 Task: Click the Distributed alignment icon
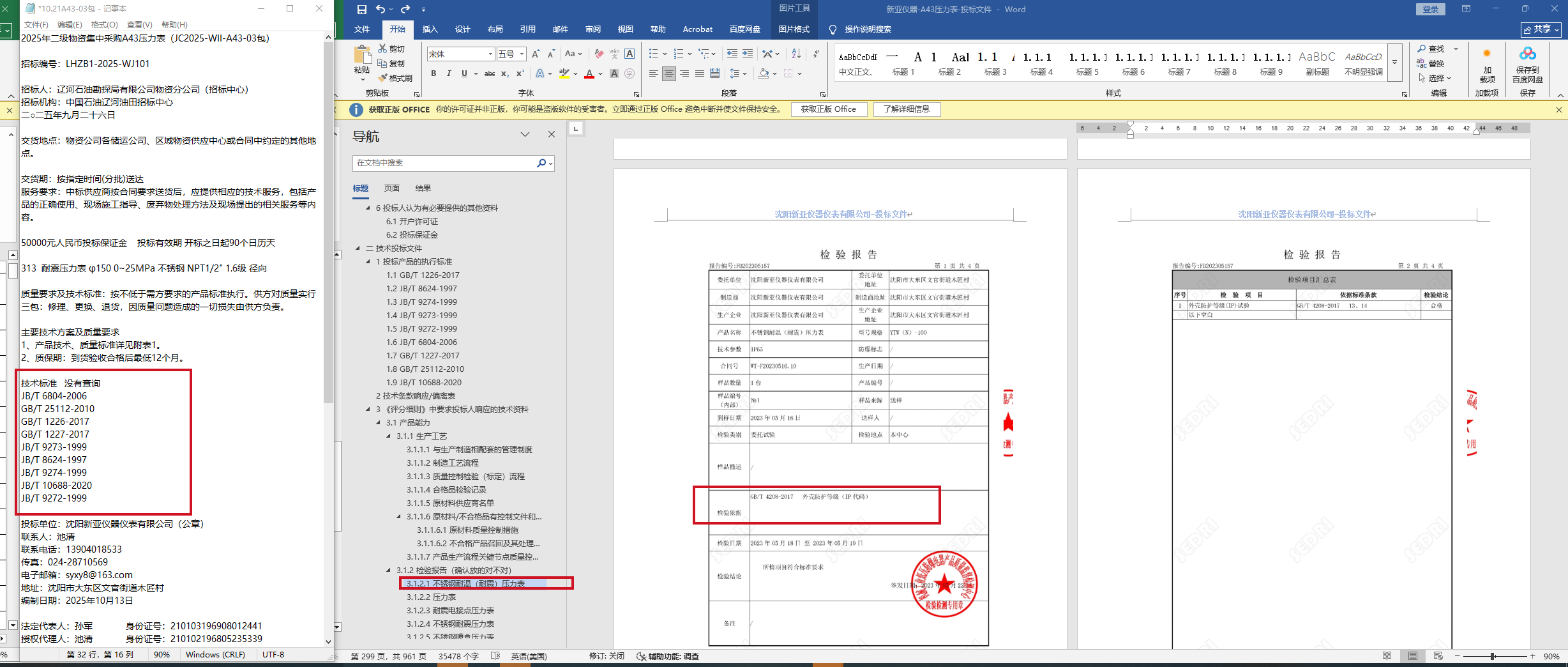[x=715, y=73]
